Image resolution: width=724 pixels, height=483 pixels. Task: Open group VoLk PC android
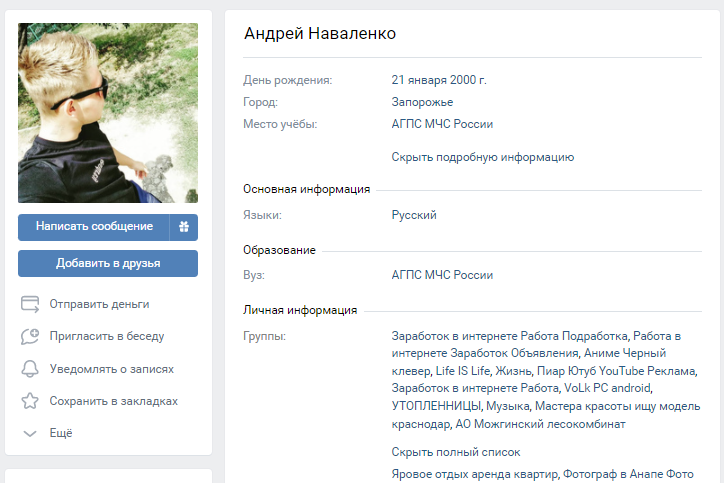(x=608, y=388)
